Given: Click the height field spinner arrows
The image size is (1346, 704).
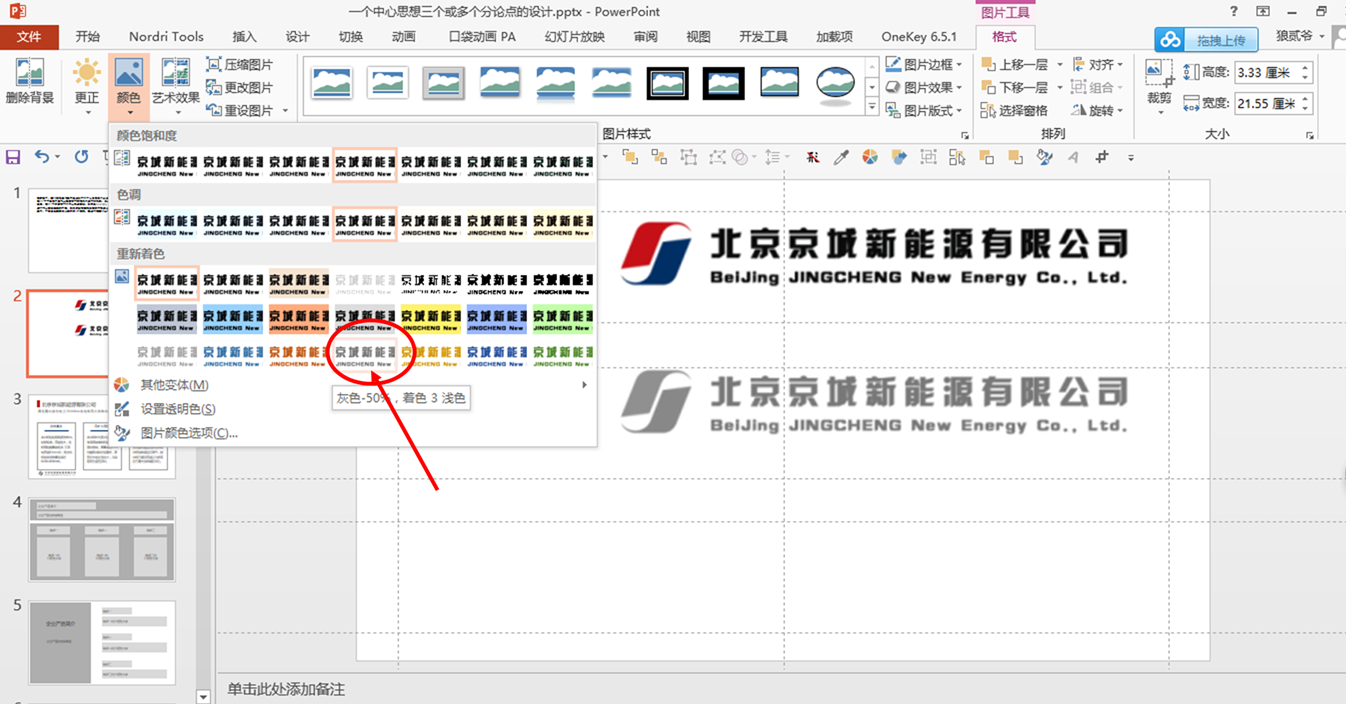Looking at the screenshot, I should click(1305, 72).
